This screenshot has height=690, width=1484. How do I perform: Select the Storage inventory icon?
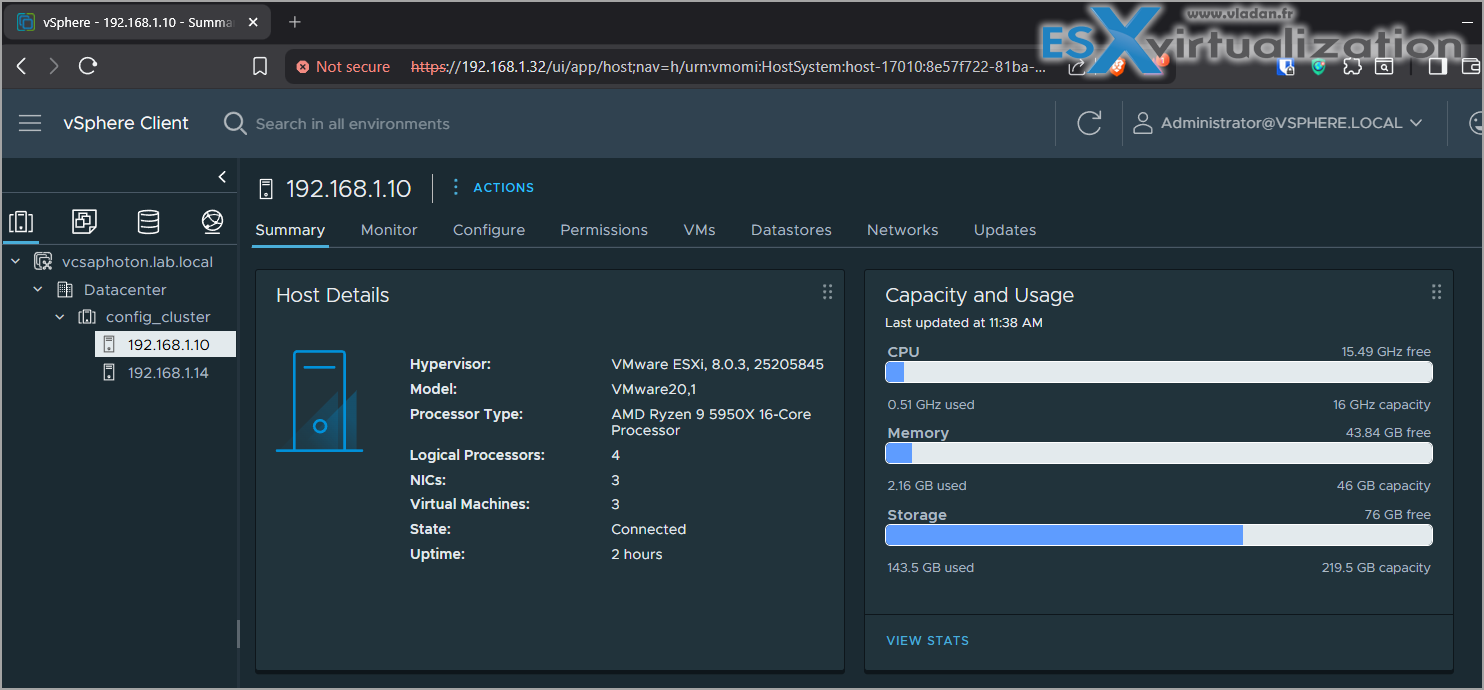[x=148, y=222]
